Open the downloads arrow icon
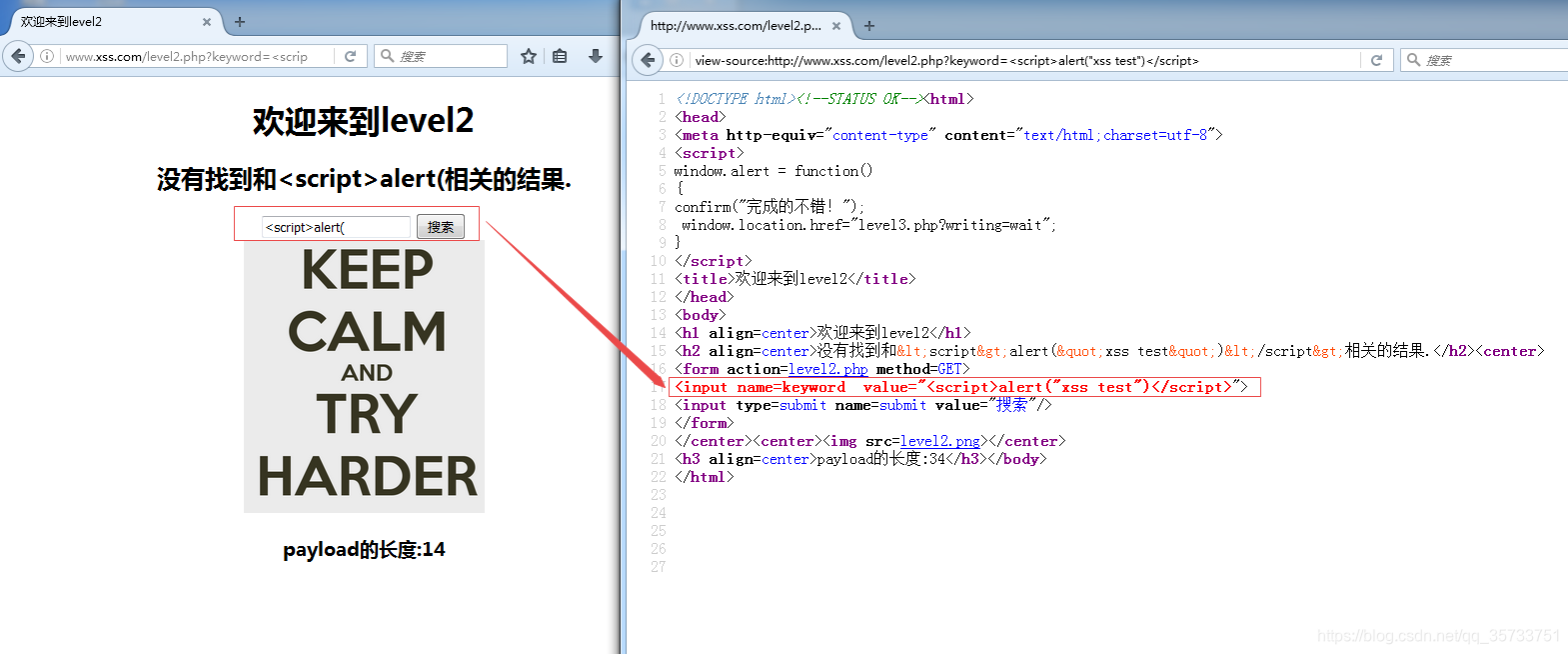Image resolution: width=1568 pixels, height=654 pixels. [x=596, y=56]
